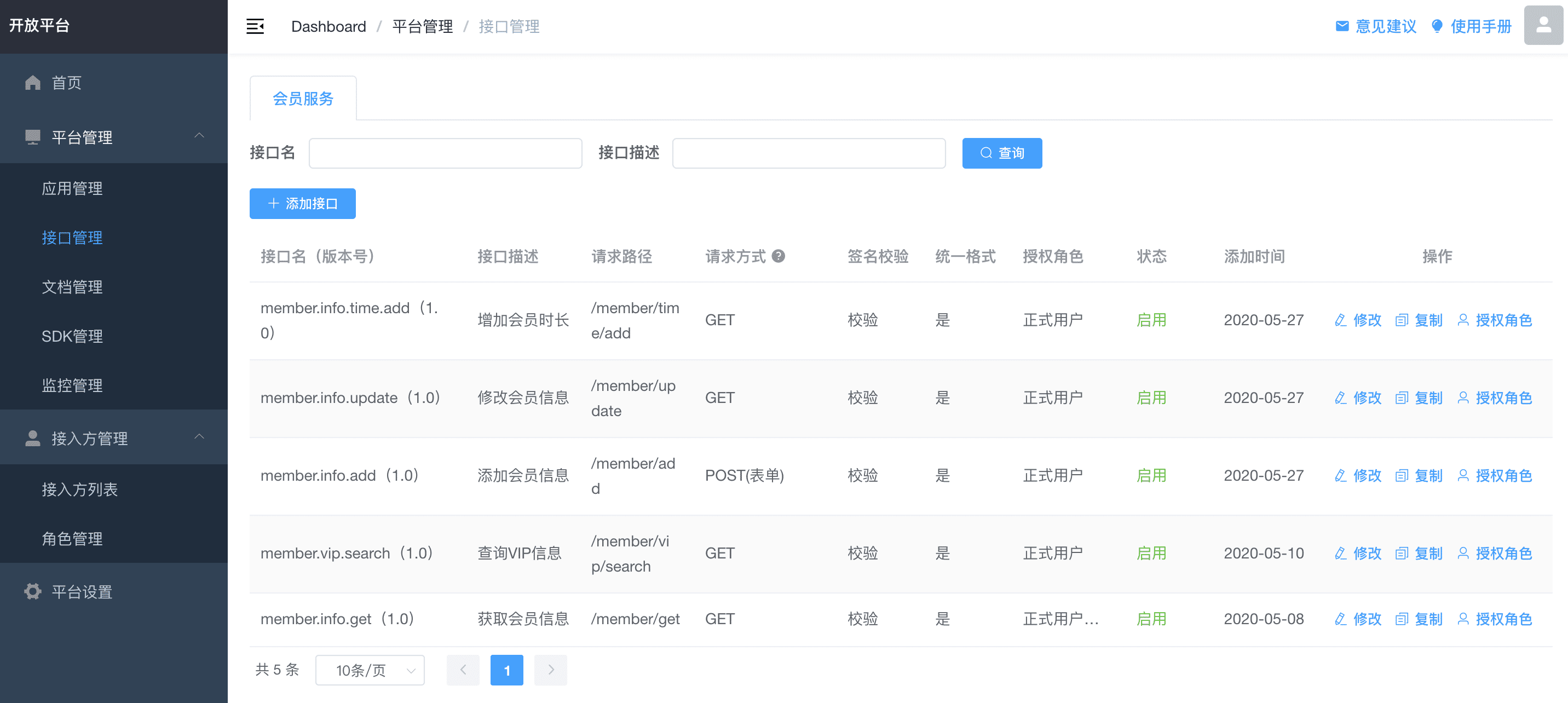Click the next page arrow
Screen dimensions: 1568x703
click(x=550, y=670)
